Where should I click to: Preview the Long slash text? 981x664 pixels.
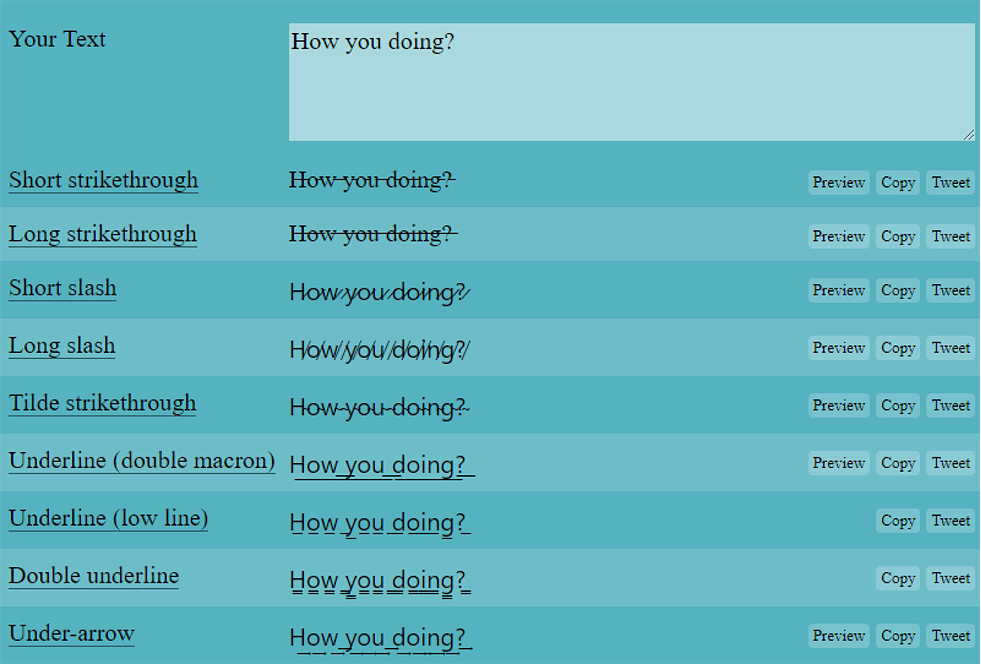(x=838, y=348)
